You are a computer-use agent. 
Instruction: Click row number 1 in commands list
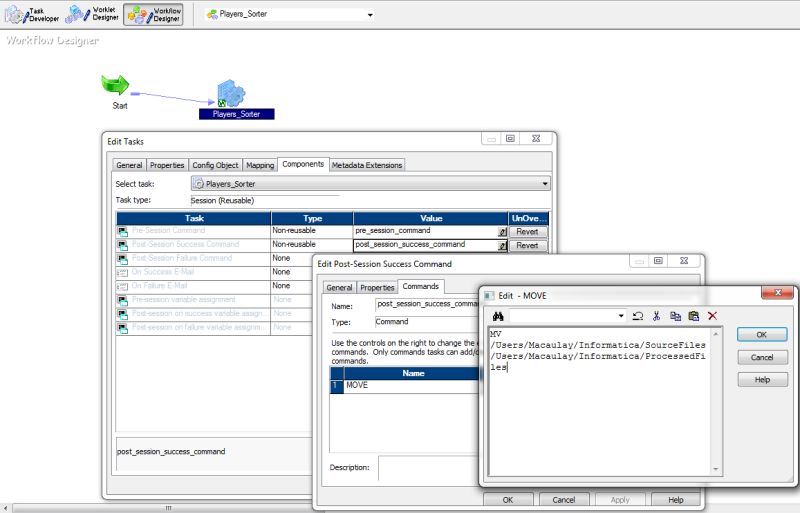(x=336, y=386)
